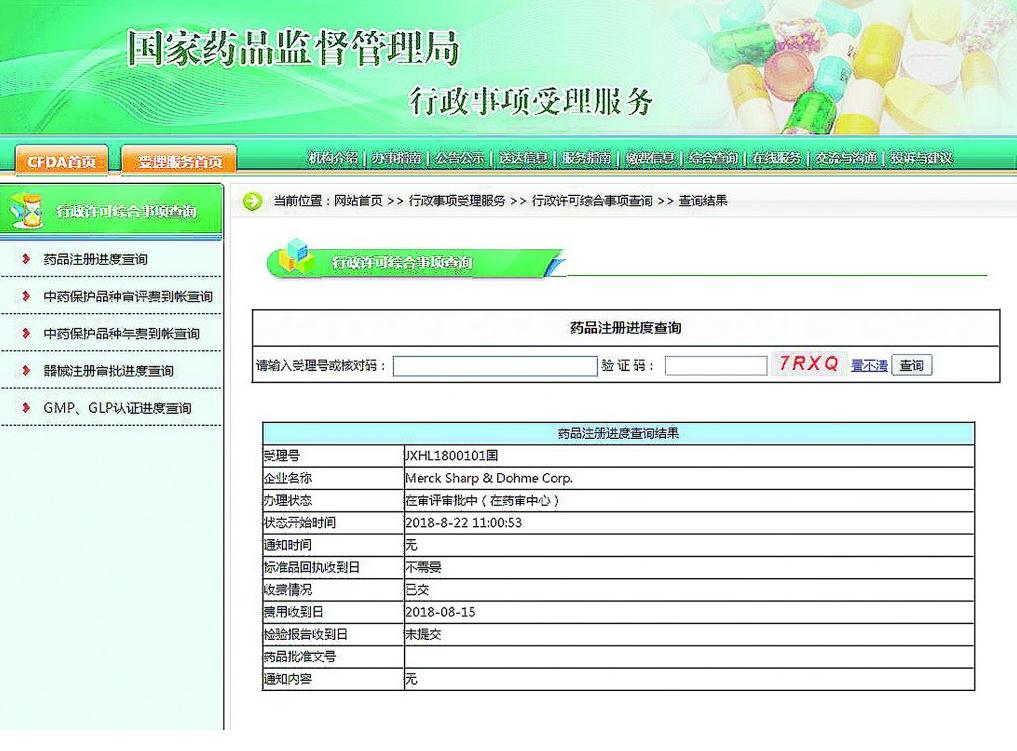Viewport: 1017px width, 751px height.
Task: Click the 看不清 captcha refresh link
Action: 869,366
